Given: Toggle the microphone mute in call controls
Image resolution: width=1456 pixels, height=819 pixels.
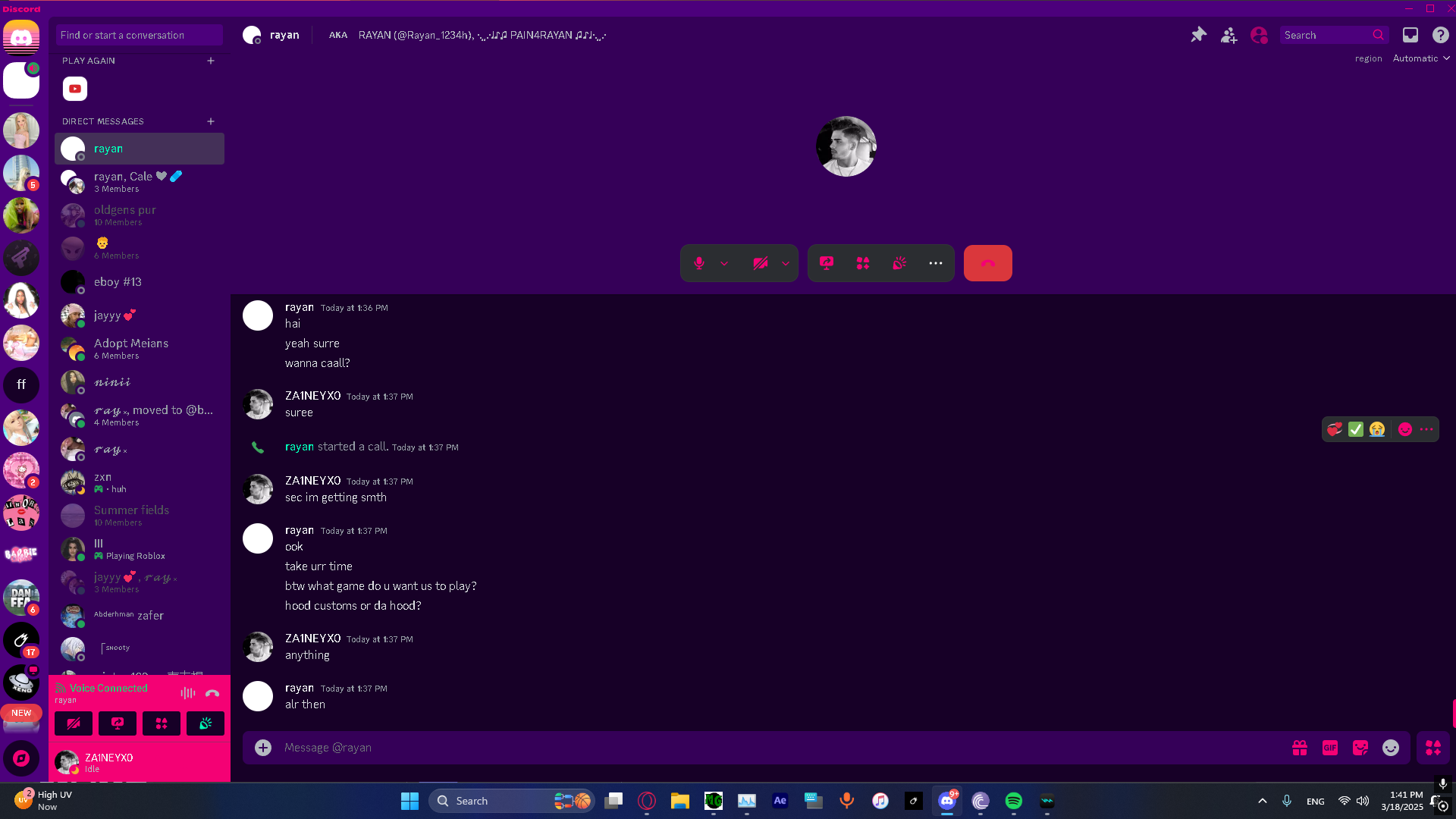Looking at the screenshot, I should click(x=699, y=263).
